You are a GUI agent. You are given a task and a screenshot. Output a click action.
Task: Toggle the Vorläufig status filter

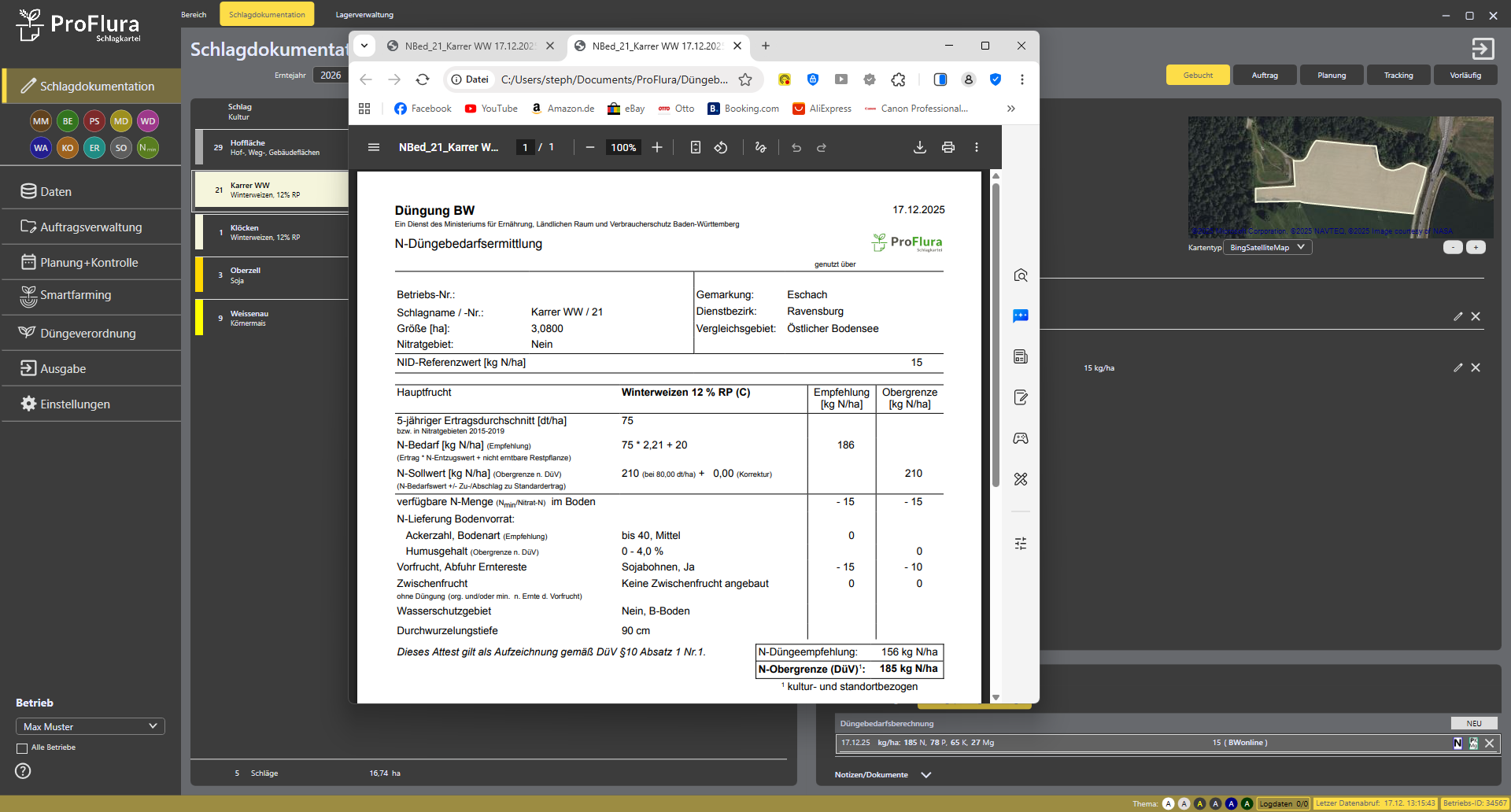1465,76
